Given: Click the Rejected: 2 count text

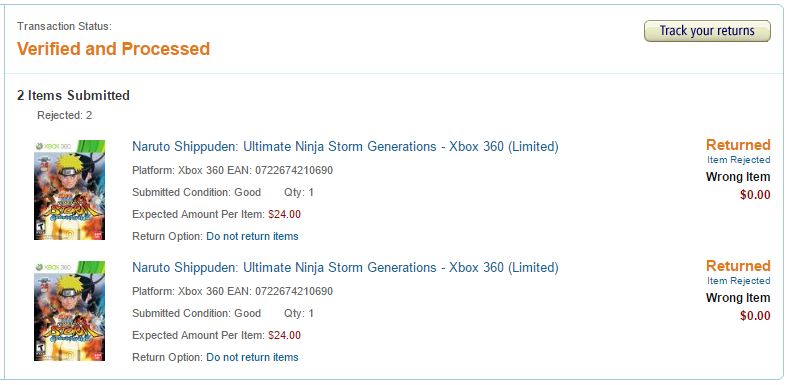Looking at the screenshot, I should click(65, 115).
